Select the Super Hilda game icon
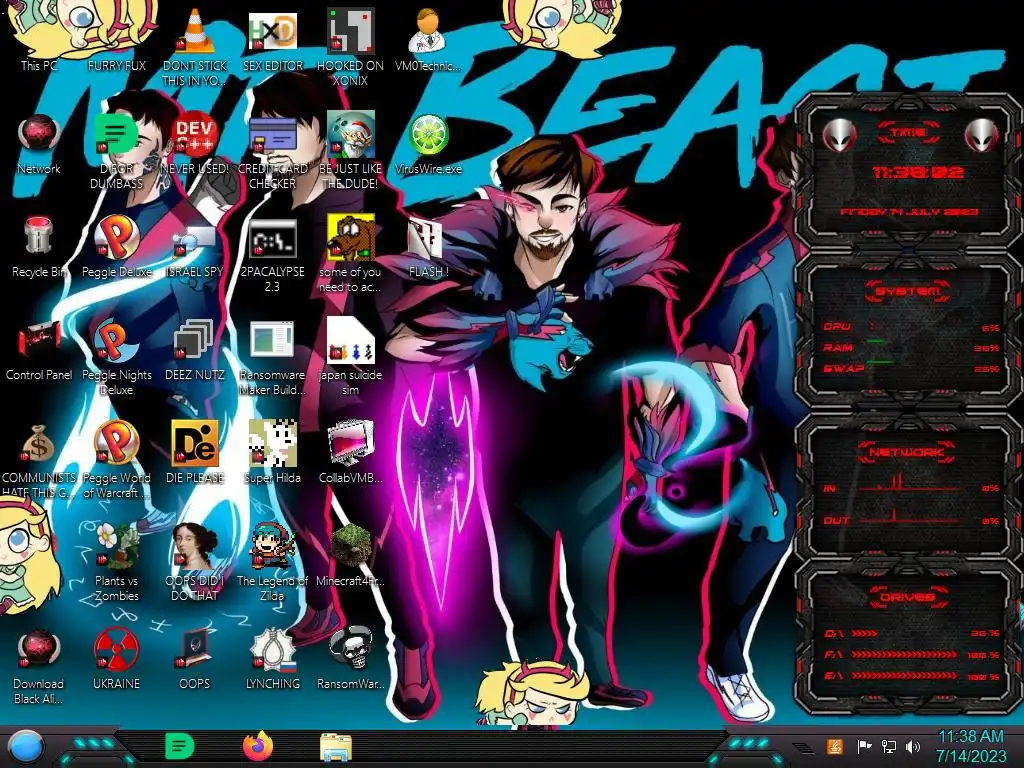Image resolution: width=1024 pixels, height=768 pixels. [x=272, y=452]
